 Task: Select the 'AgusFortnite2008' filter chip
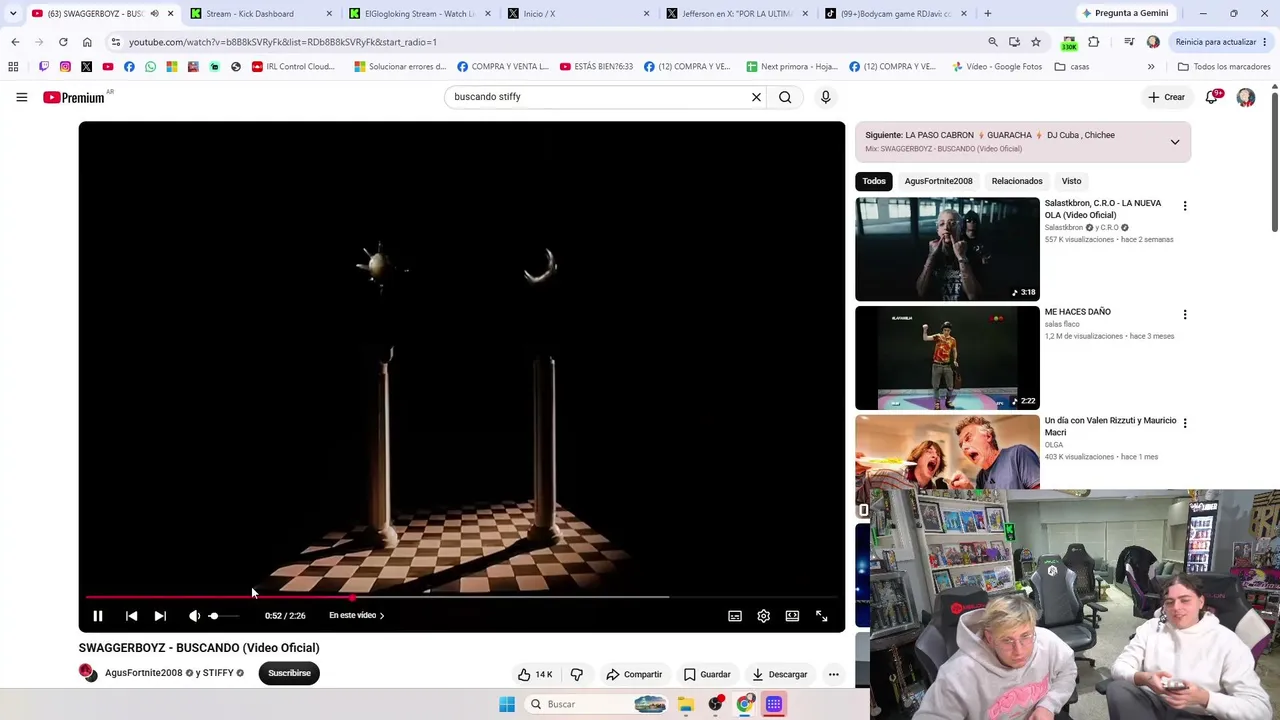938,181
